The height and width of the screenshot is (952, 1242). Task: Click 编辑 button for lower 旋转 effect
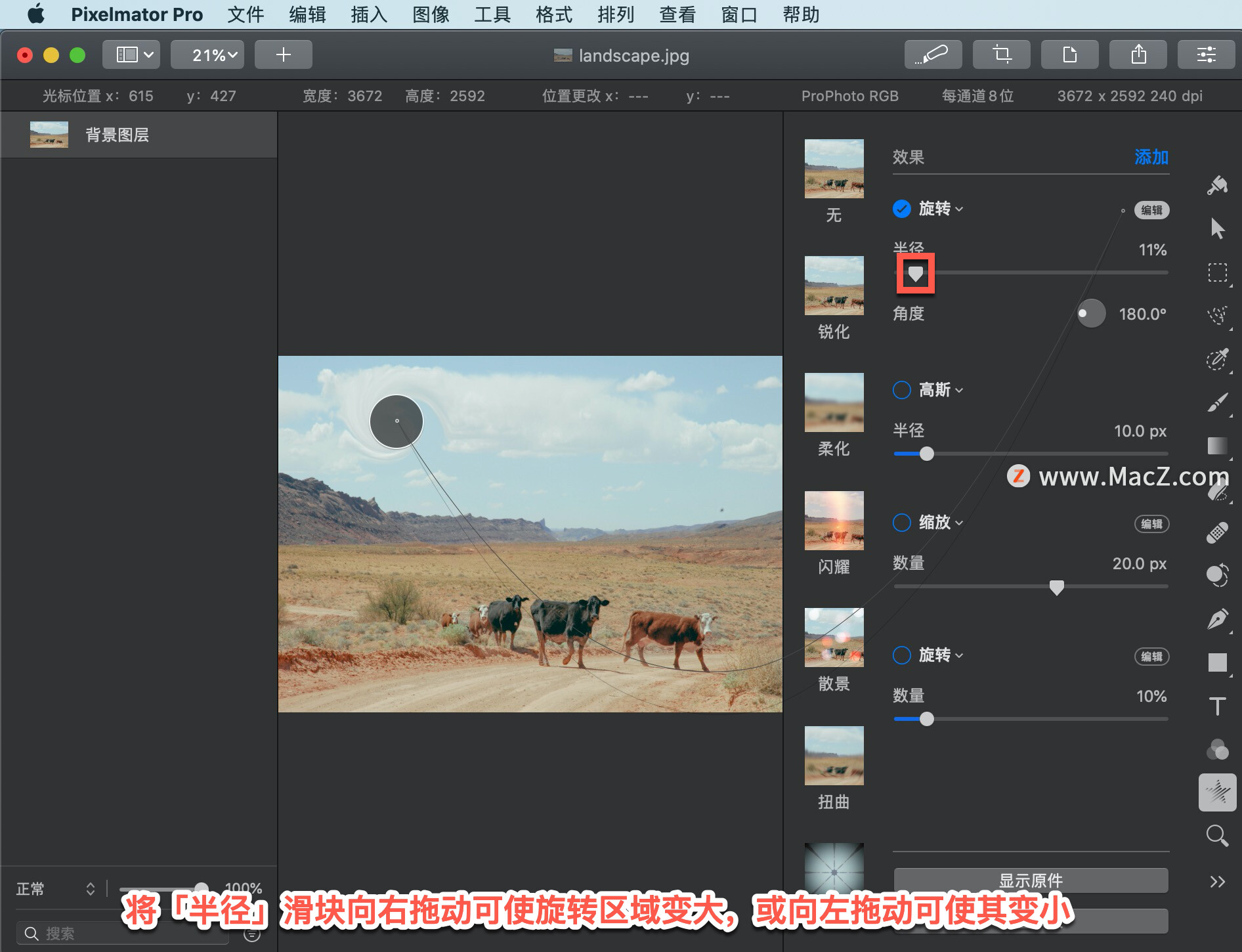(1151, 657)
